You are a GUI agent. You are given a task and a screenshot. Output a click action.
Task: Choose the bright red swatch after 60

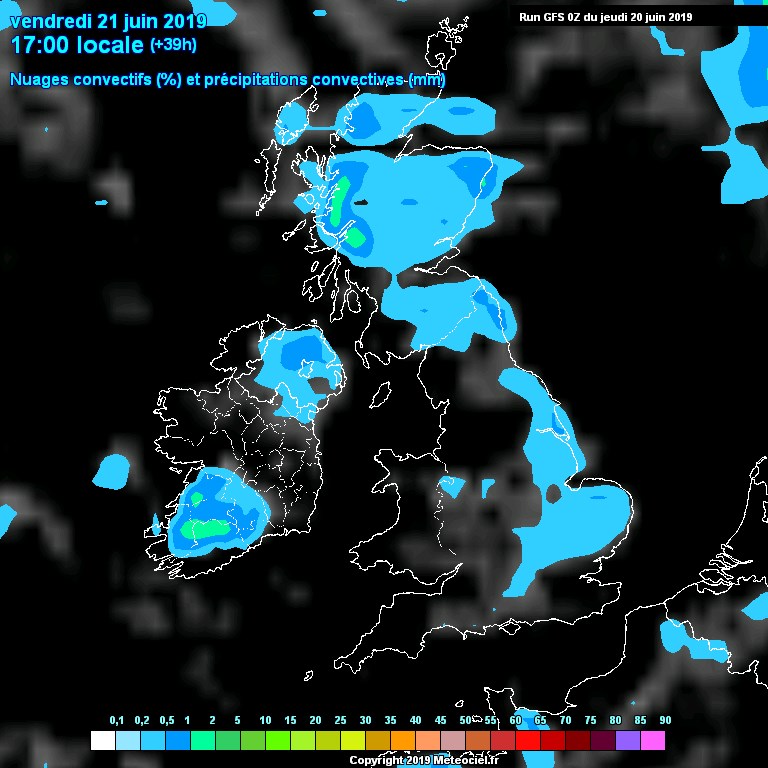pos(527,741)
